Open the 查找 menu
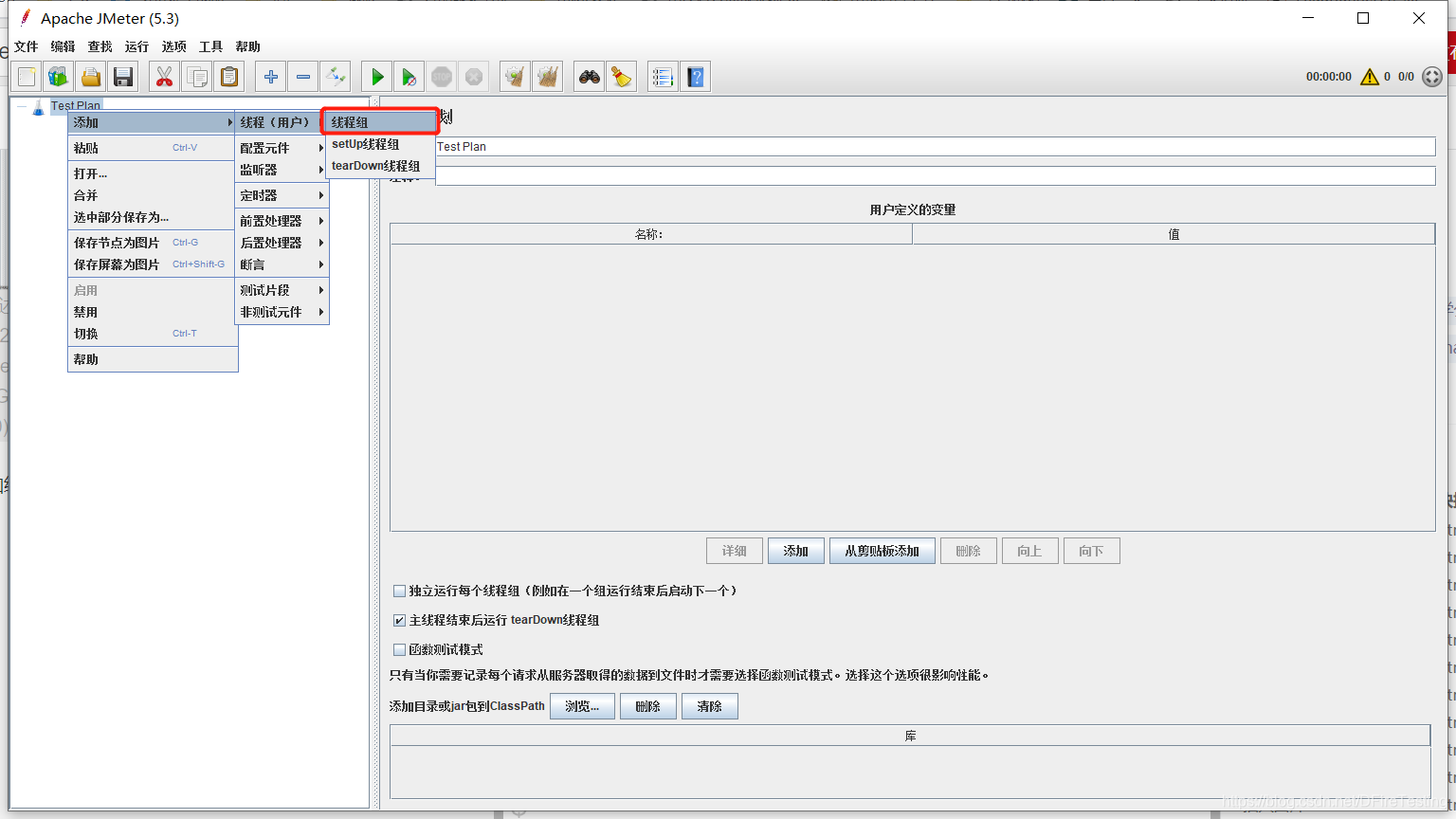The image size is (1456, 819). coord(100,46)
